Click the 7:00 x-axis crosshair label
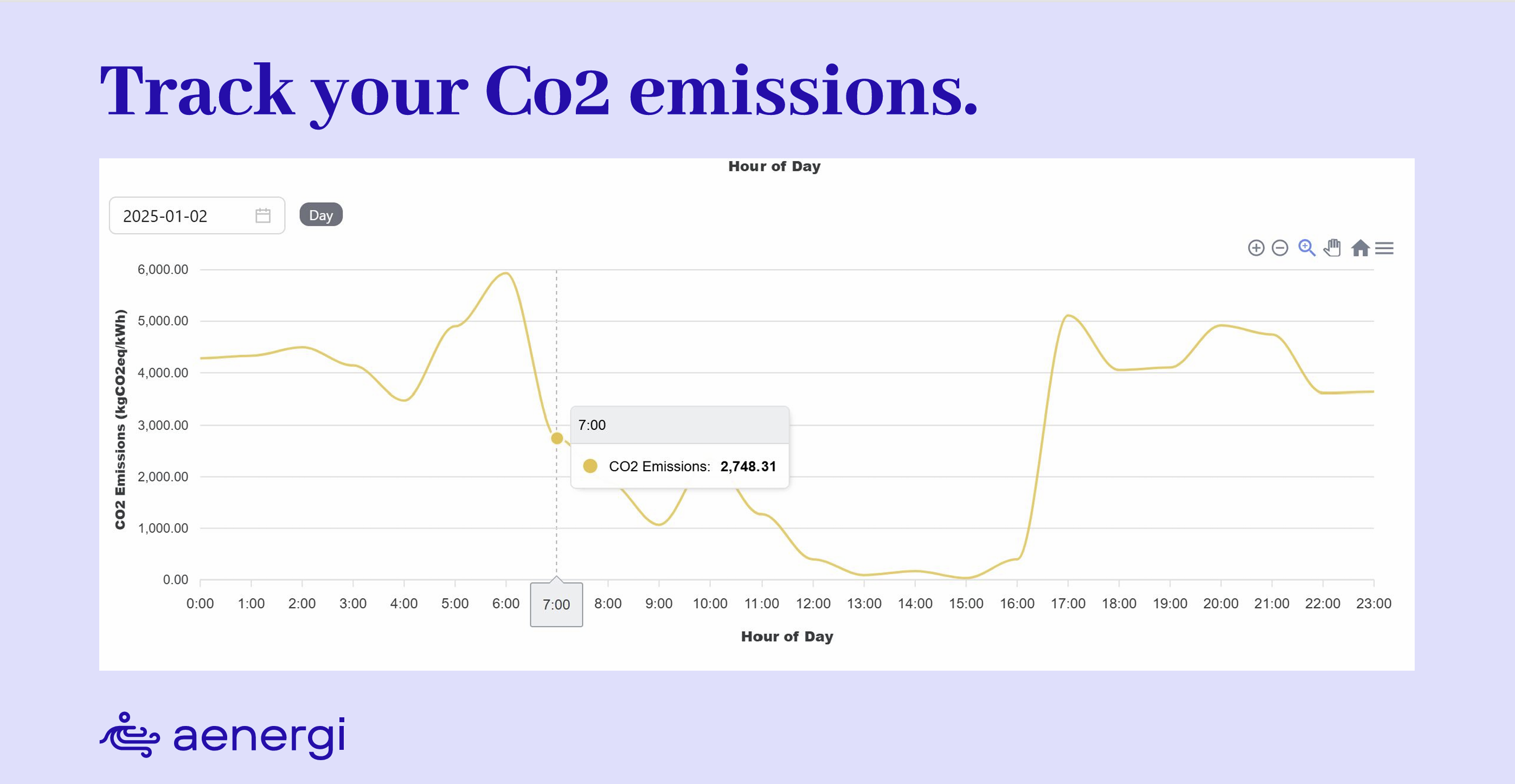This screenshot has width=1515, height=784. click(x=556, y=605)
